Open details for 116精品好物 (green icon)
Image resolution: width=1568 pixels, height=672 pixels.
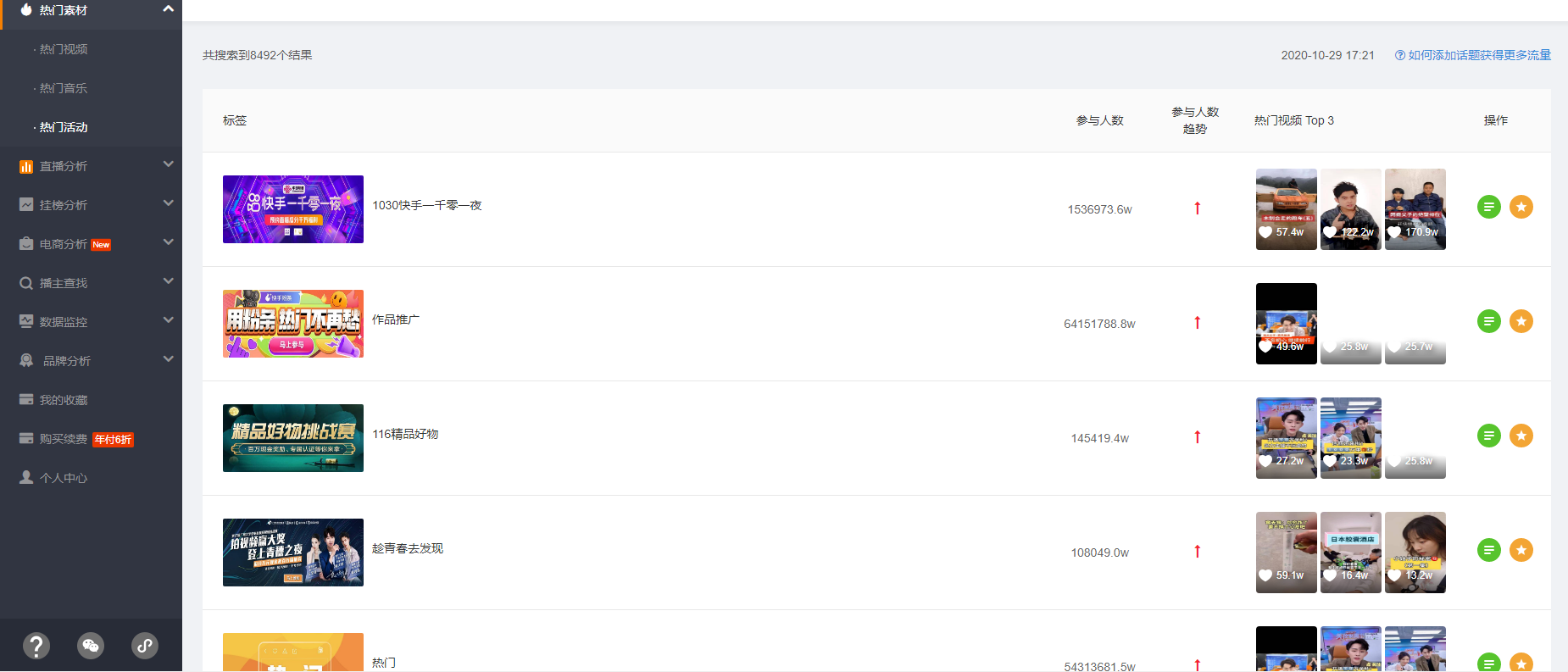click(1489, 436)
